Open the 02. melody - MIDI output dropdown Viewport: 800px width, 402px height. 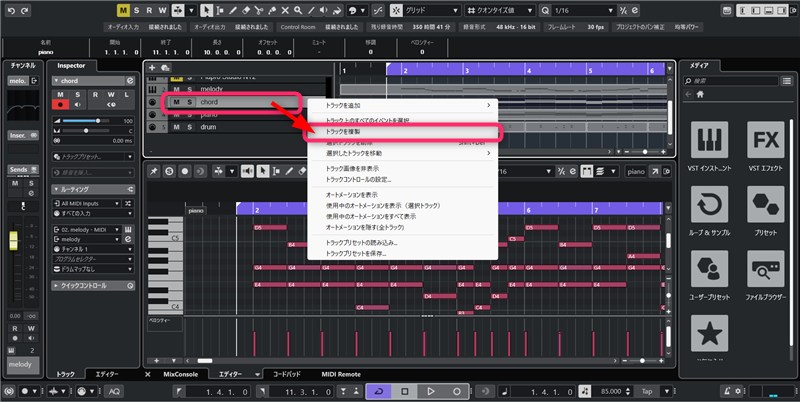(x=86, y=230)
